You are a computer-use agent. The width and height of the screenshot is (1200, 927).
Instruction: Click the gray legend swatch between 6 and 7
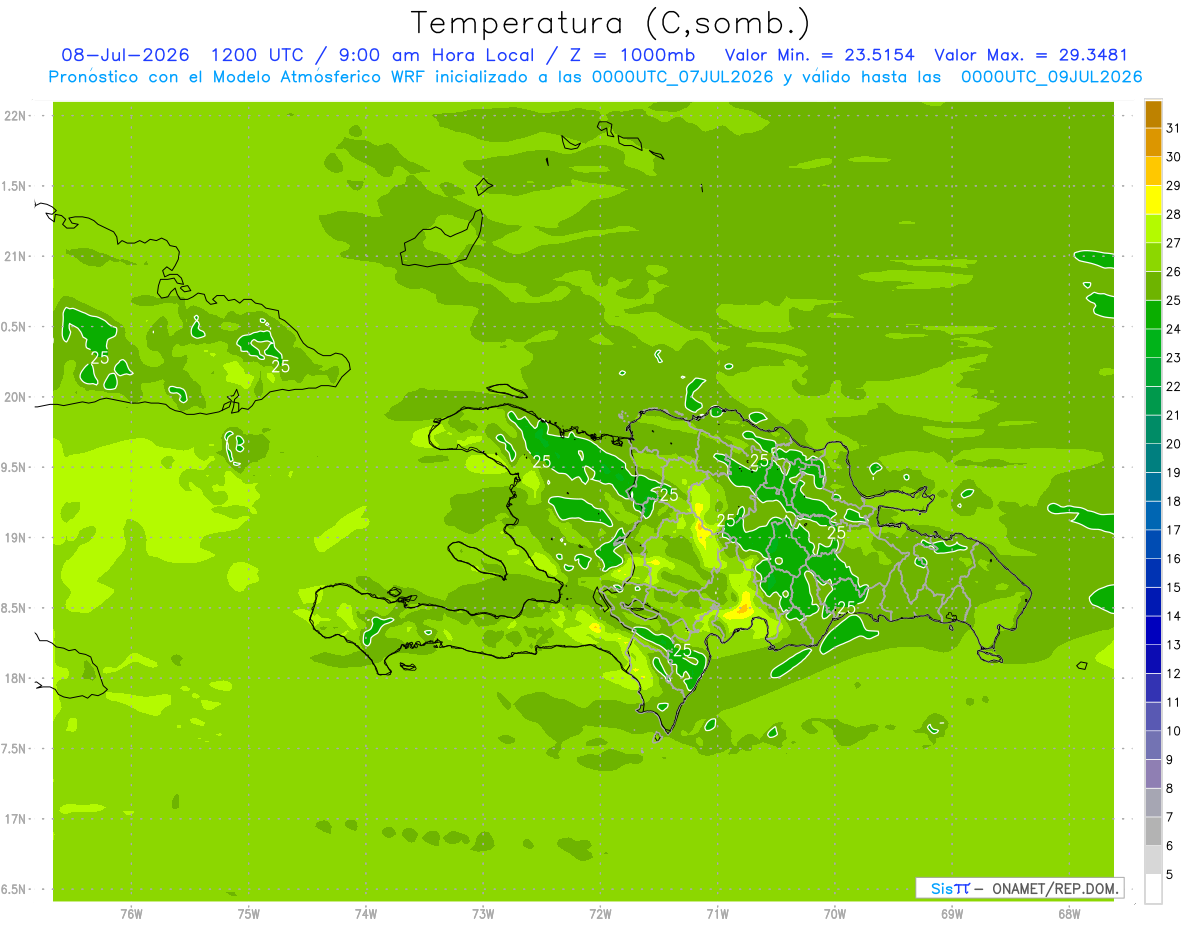1153,831
